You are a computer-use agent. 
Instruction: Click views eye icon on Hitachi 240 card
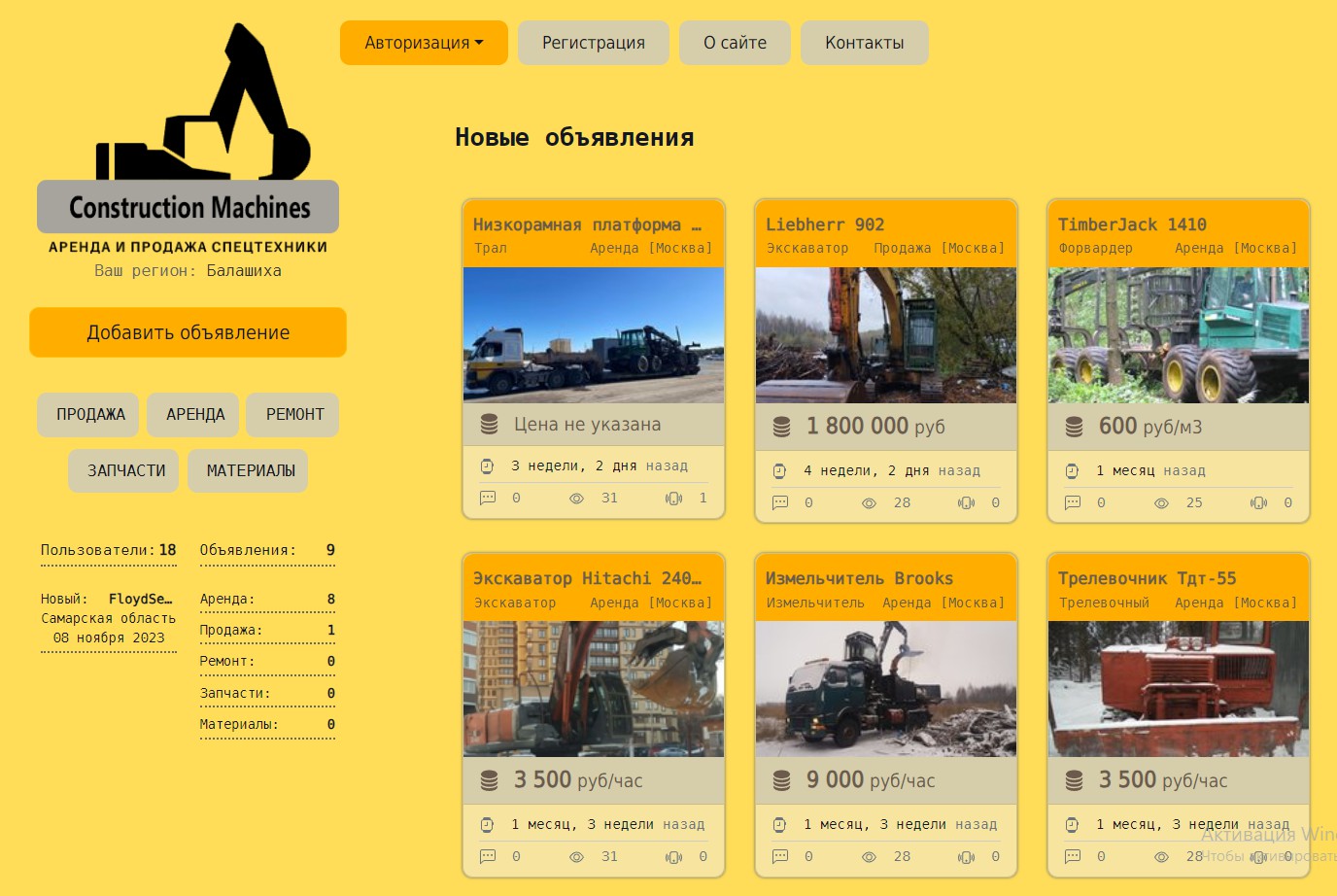576,857
